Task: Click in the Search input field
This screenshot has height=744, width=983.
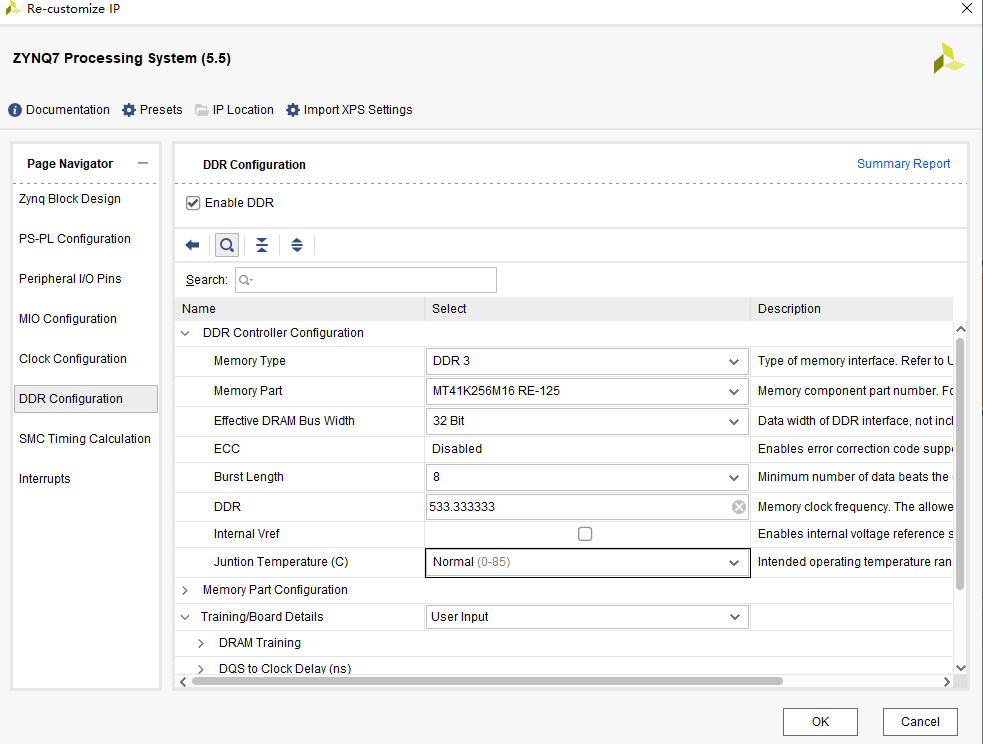Action: pyautogui.click(x=366, y=280)
